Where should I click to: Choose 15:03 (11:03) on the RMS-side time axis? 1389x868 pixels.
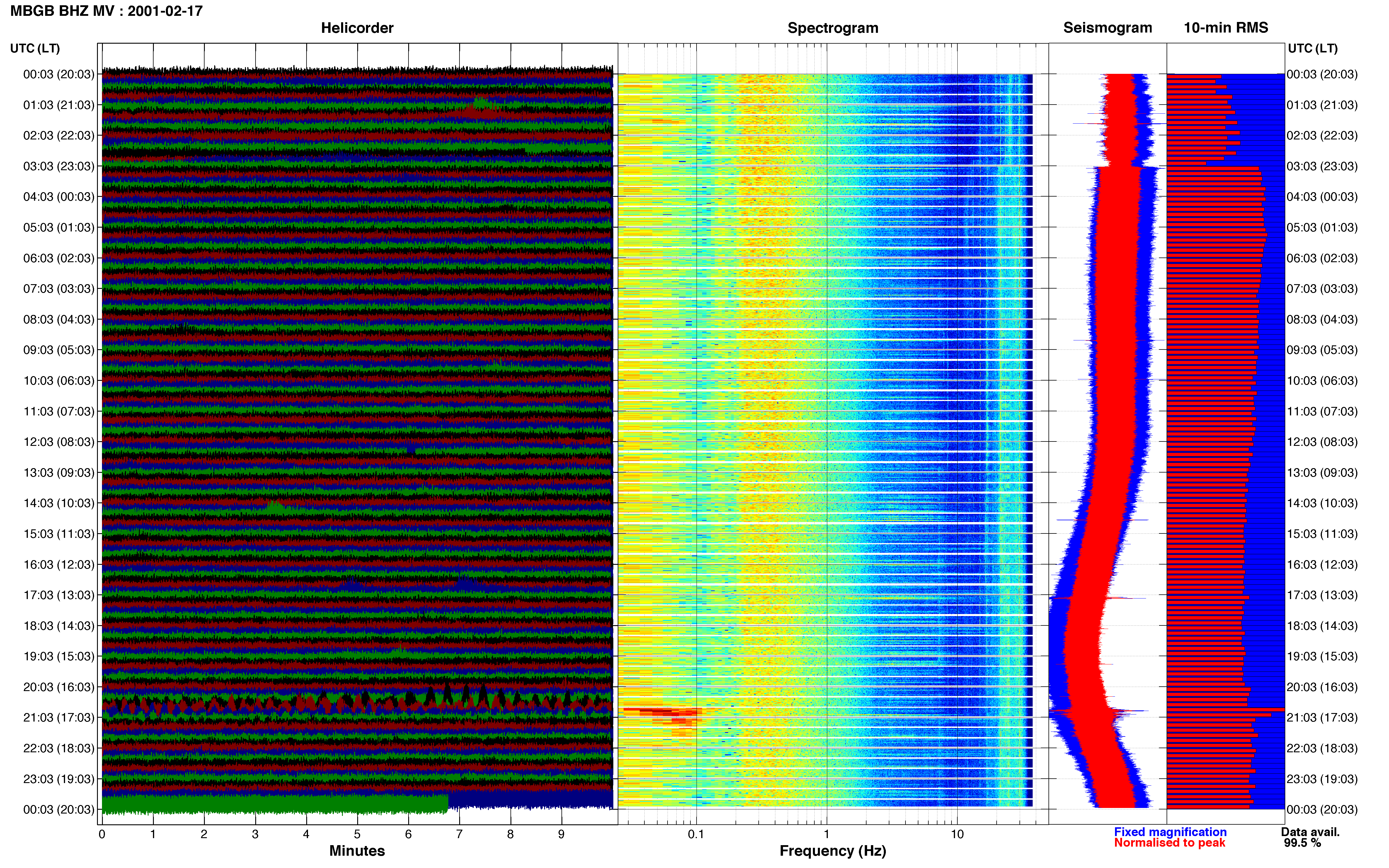(1322, 534)
